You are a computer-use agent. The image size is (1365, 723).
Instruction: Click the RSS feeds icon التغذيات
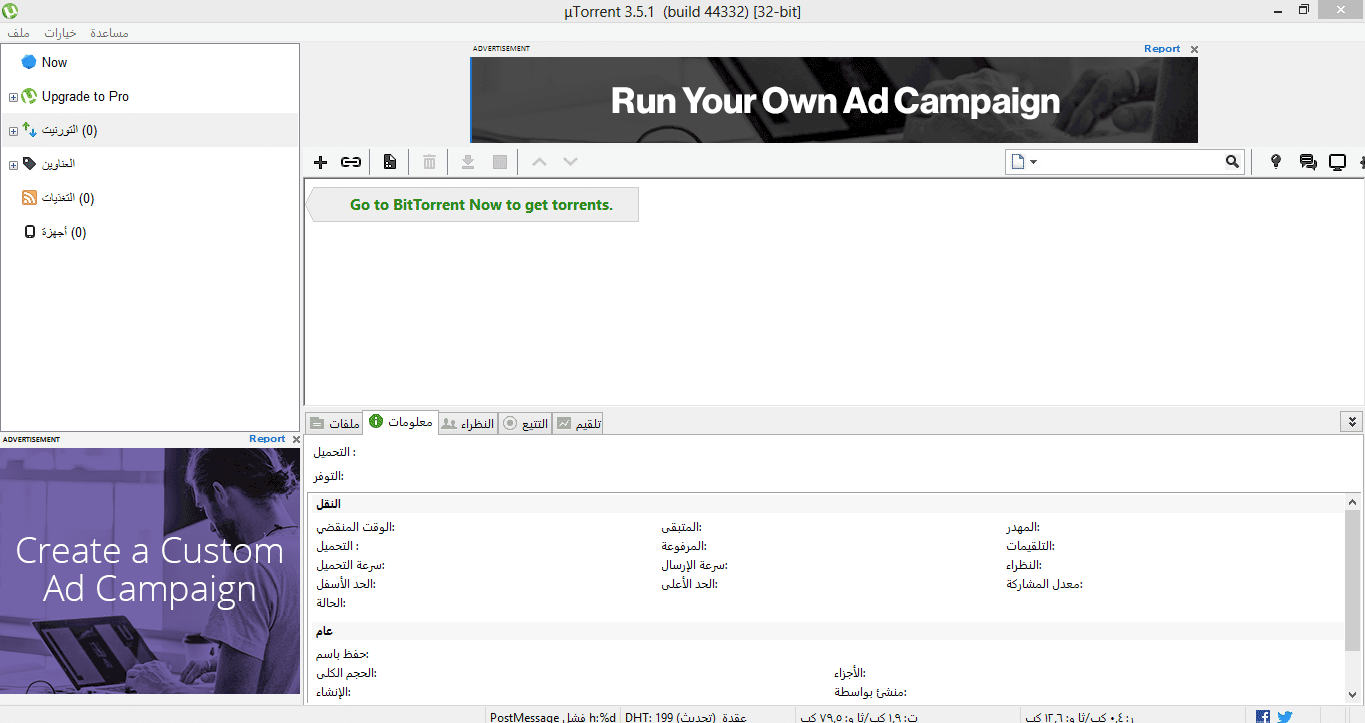[x=29, y=198]
